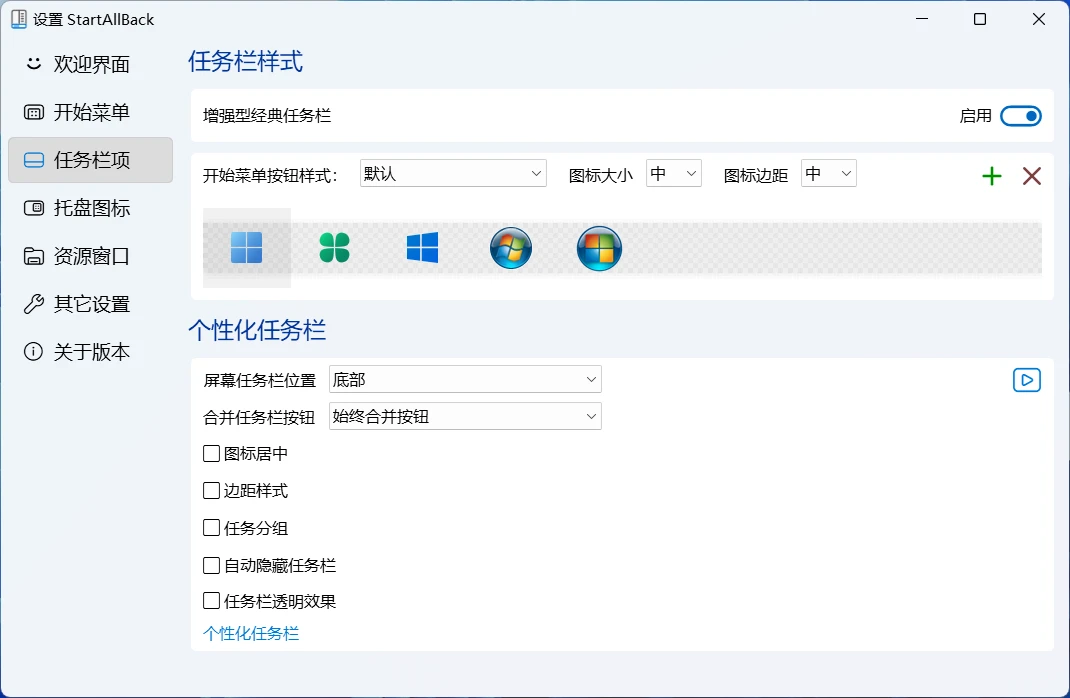Switch to the 开始菜单 section

[x=90, y=113]
